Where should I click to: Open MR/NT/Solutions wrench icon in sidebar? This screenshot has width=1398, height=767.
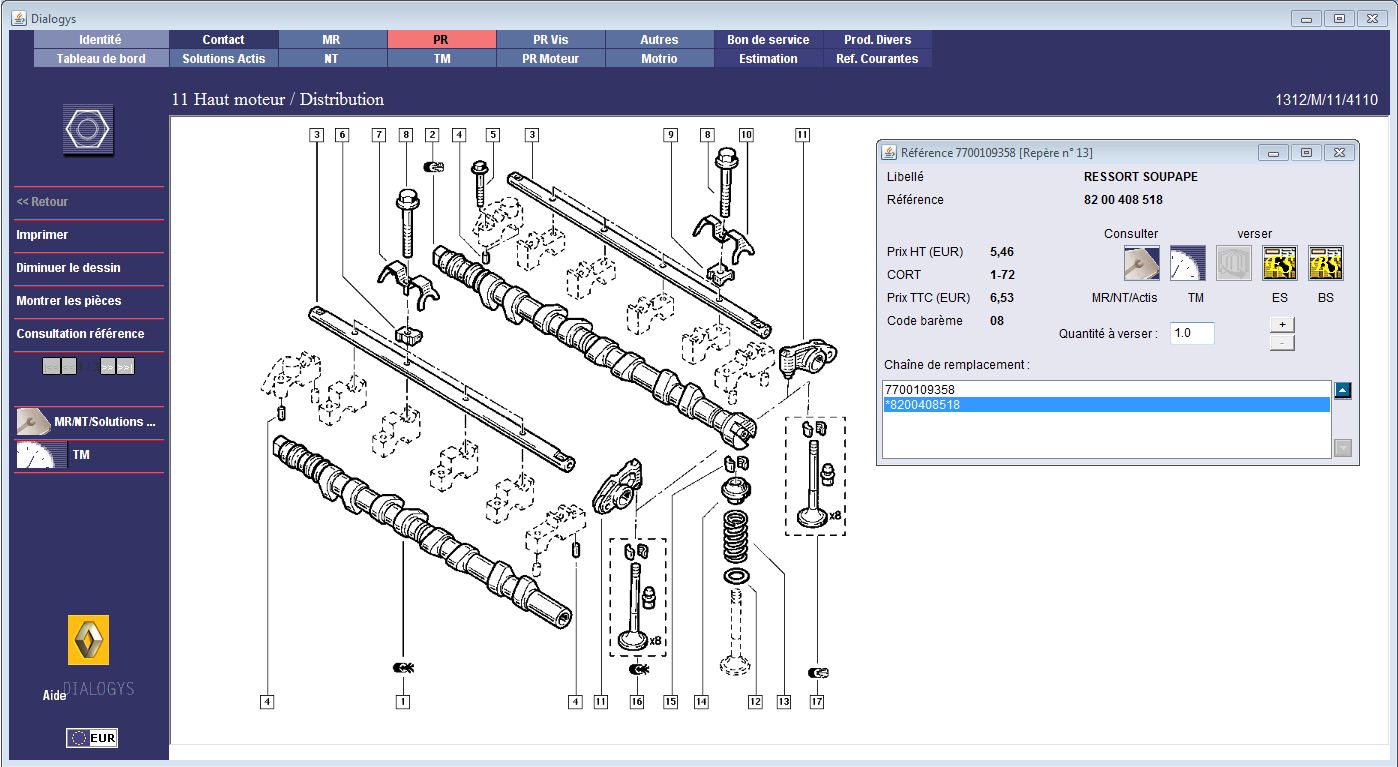(34, 422)
